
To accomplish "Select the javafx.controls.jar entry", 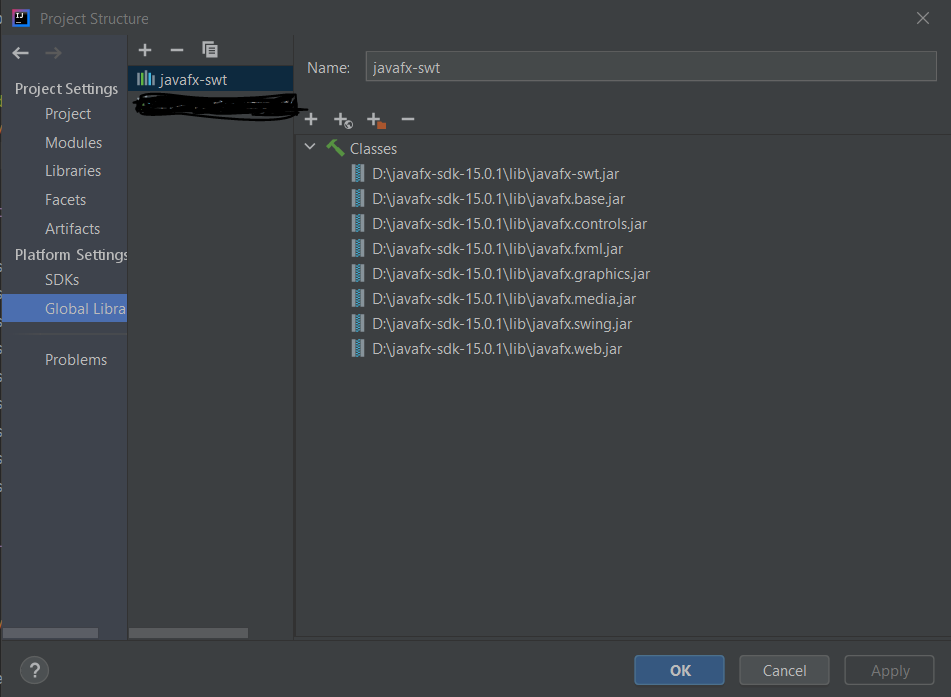I will click(510, 223).
